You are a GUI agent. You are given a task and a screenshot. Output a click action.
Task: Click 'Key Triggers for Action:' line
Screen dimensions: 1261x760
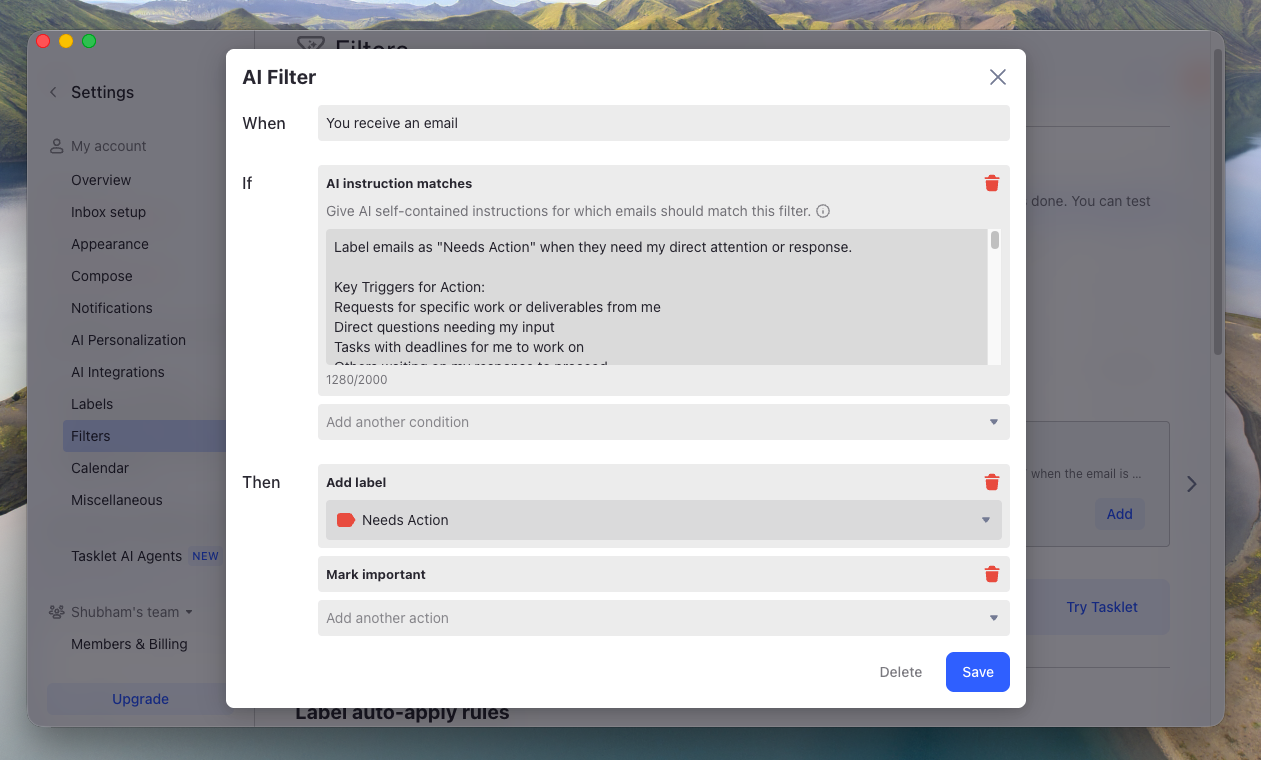[409, 287]
